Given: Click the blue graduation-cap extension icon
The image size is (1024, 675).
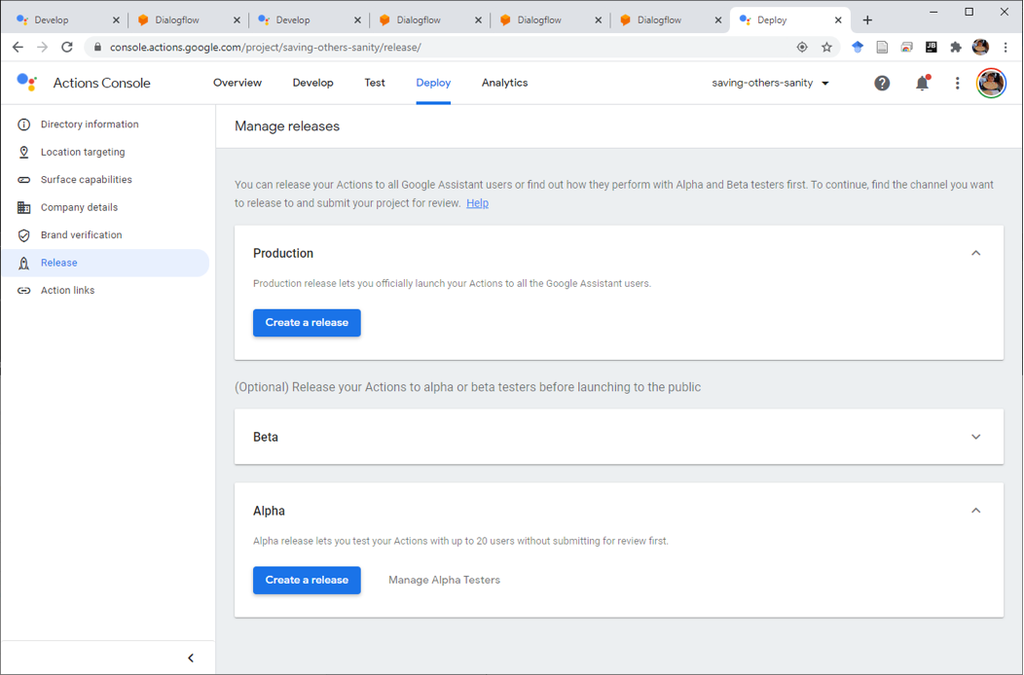Looking at the screenshot, I should [x=857, y=47].
